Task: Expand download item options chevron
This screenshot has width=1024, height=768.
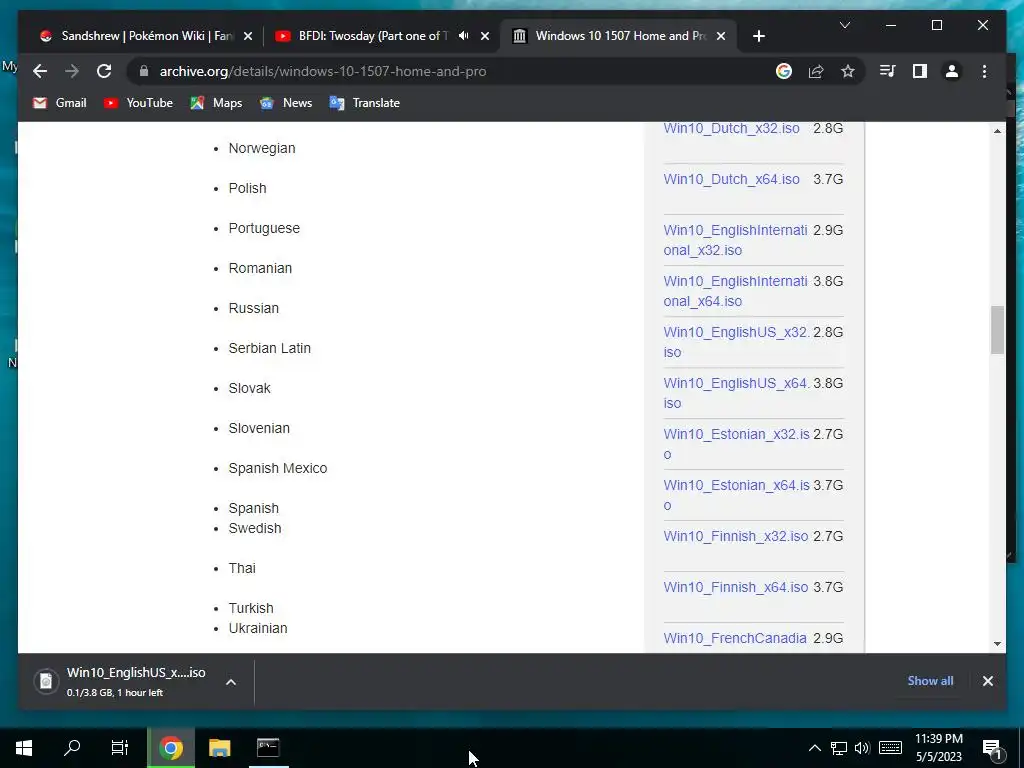Action: 231,682
